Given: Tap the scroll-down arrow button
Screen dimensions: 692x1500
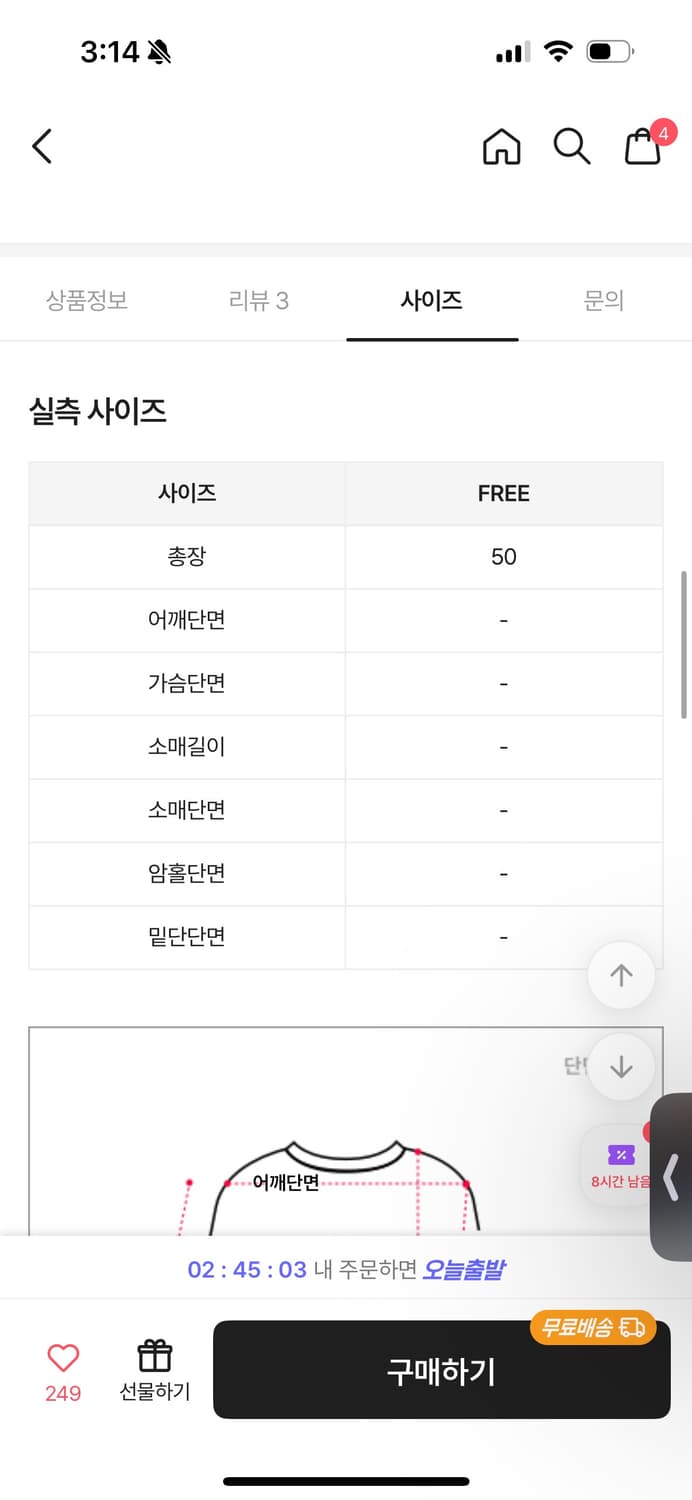Looking at the screenshot, I should (621, 1067).
